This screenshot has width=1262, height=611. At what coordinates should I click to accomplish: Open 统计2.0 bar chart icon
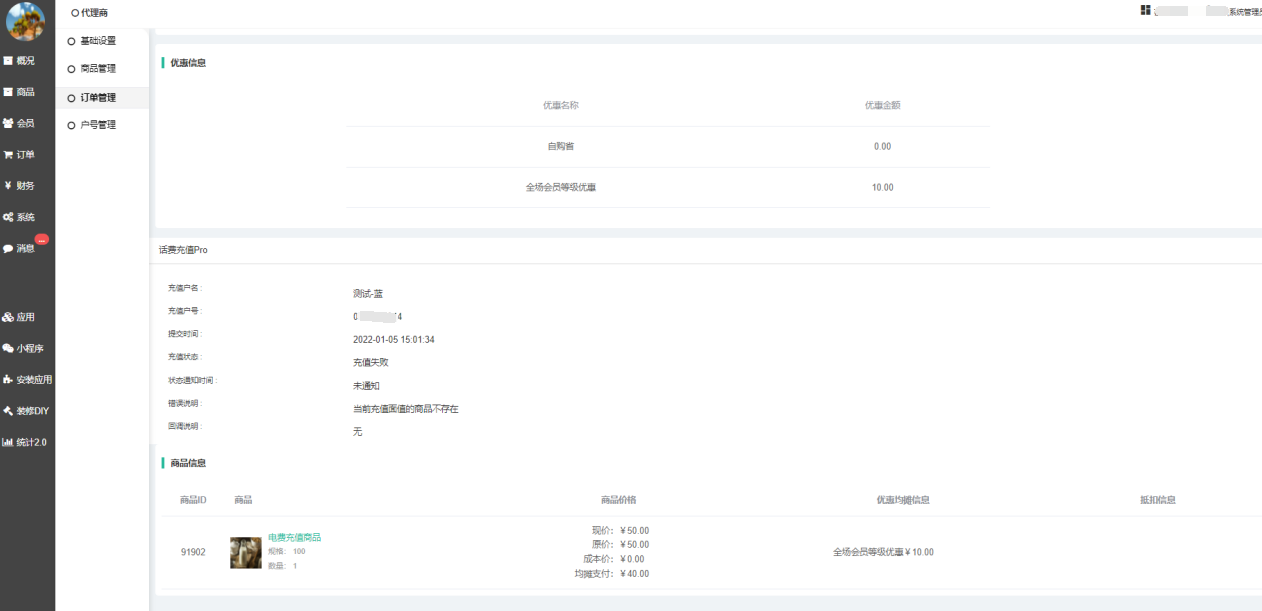pyautogui.click(x=8, y=442)
